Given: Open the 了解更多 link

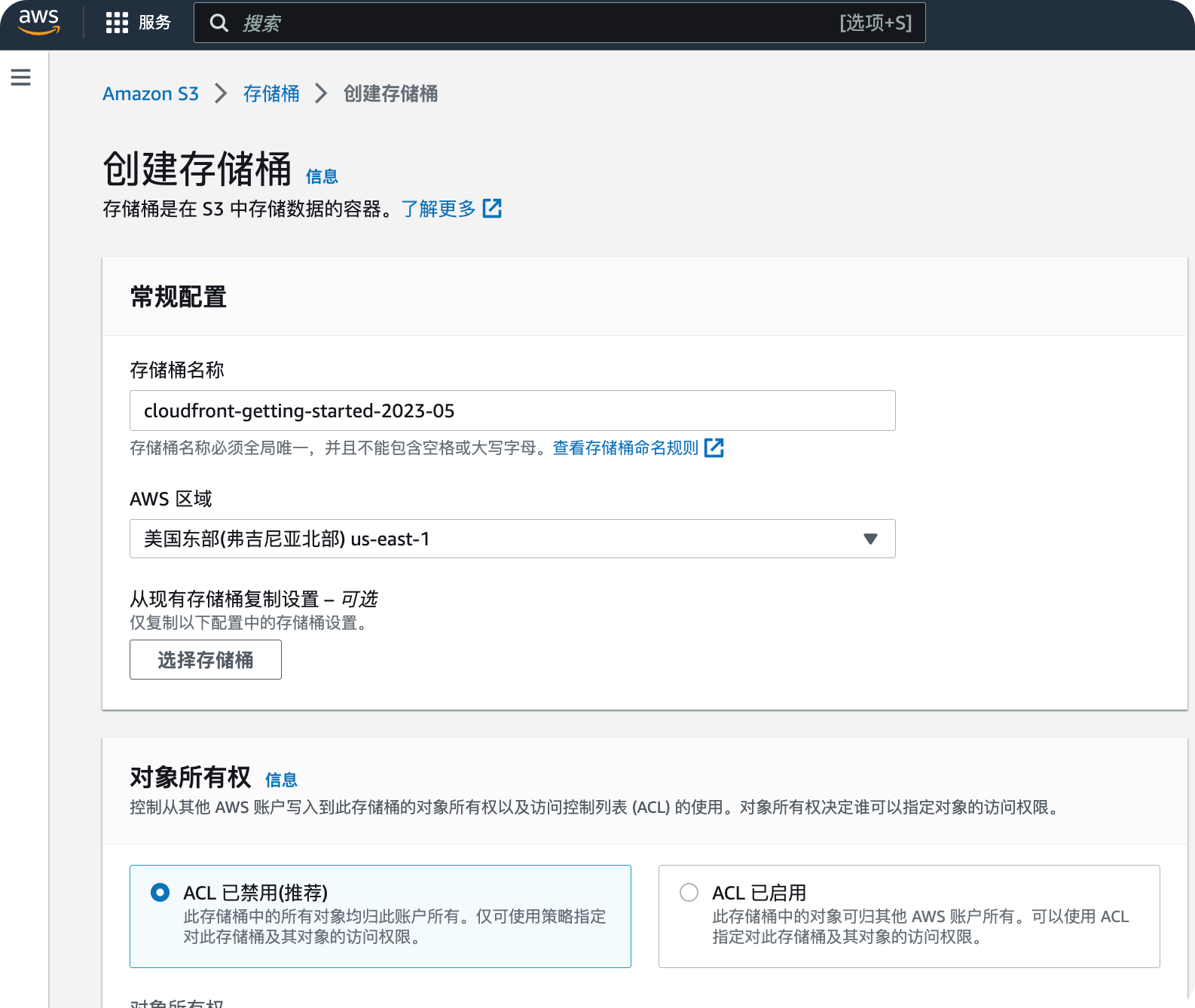Looking at the screenshot, I should pyautogui.click(x=439, y=209).
